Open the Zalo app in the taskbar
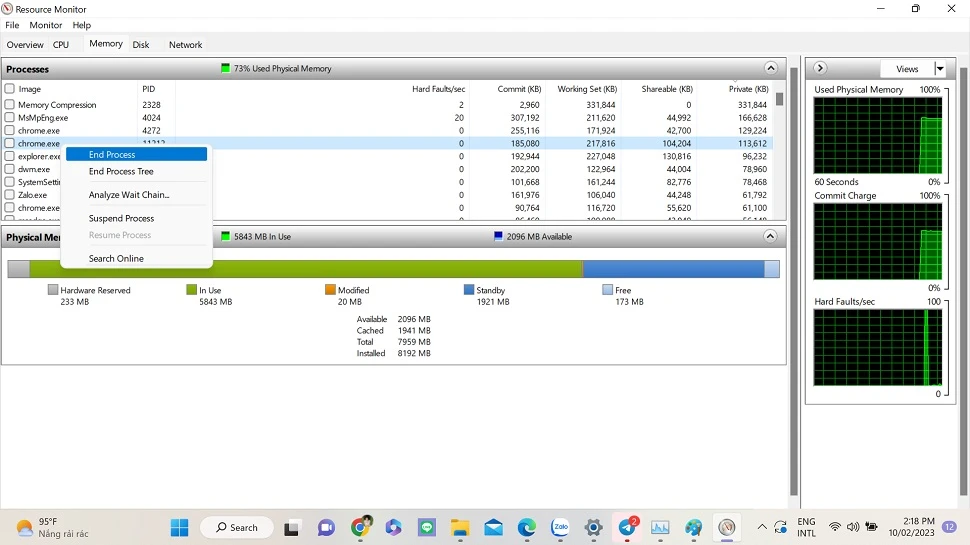 tap(561, 527)
